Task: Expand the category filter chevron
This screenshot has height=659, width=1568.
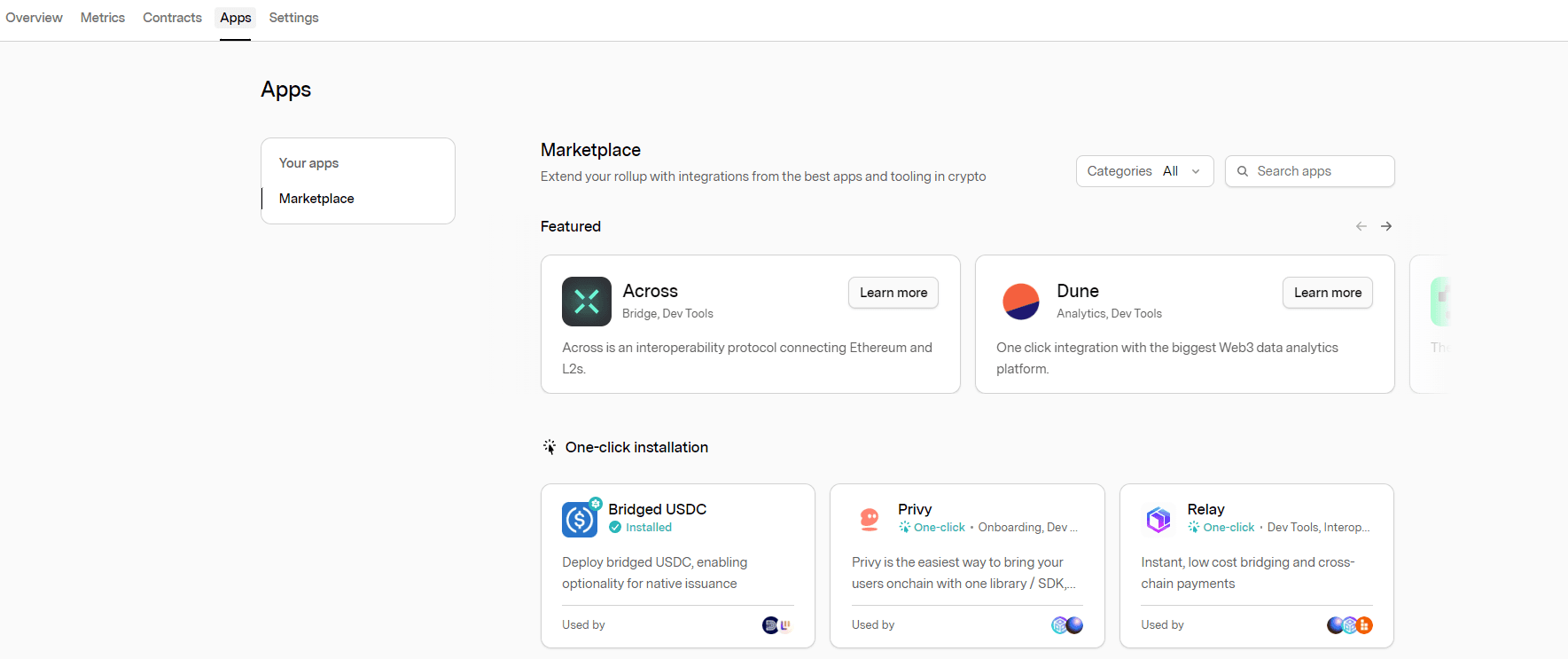Action: point(1195,171)
